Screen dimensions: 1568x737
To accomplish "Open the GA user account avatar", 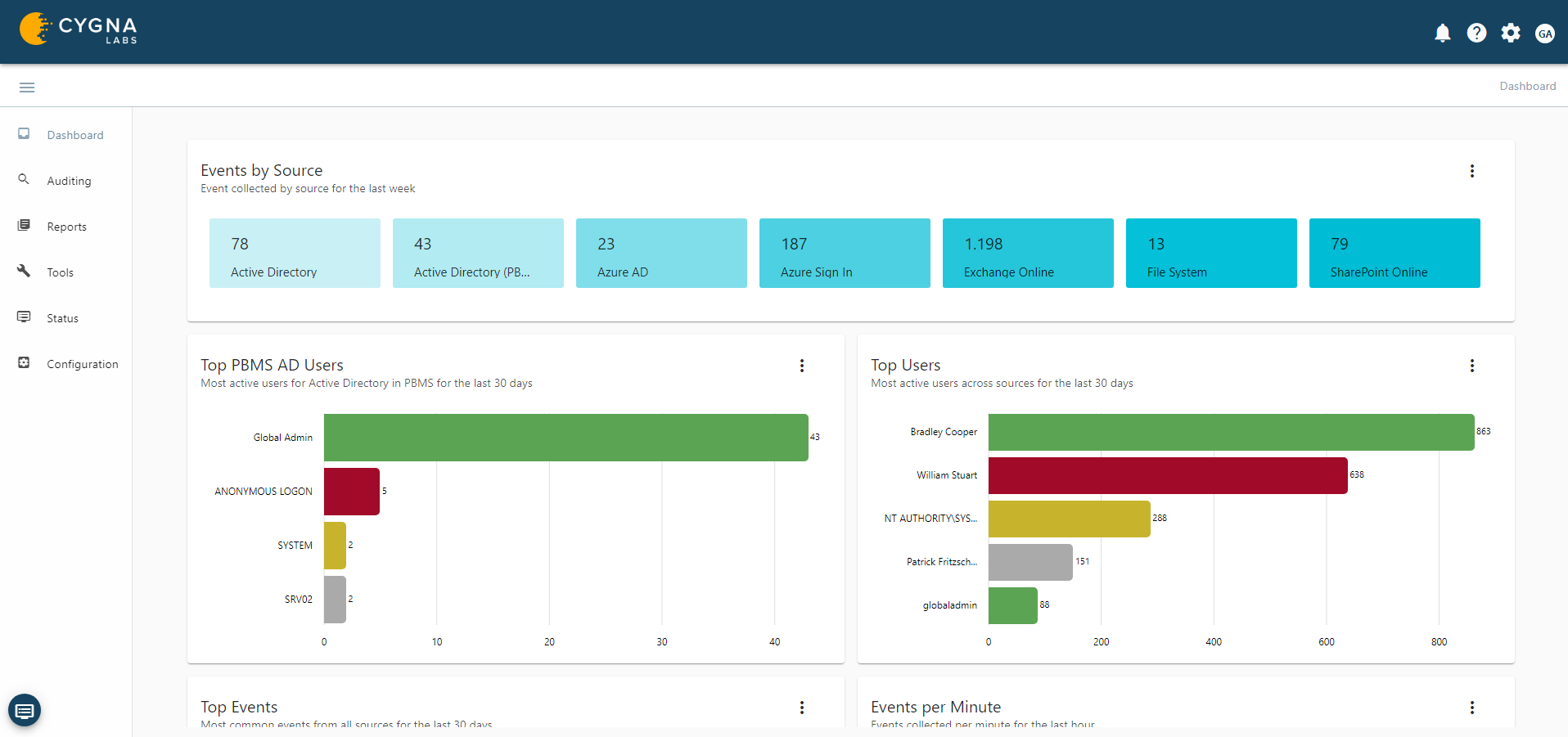I will click(1544, 33).
